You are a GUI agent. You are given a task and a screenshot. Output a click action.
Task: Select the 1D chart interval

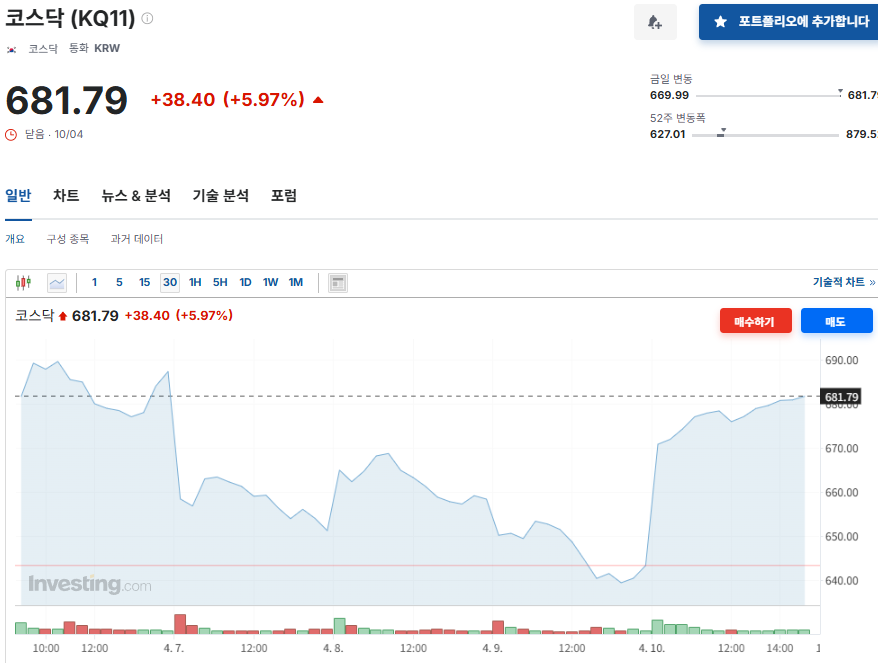click(245, 283)
